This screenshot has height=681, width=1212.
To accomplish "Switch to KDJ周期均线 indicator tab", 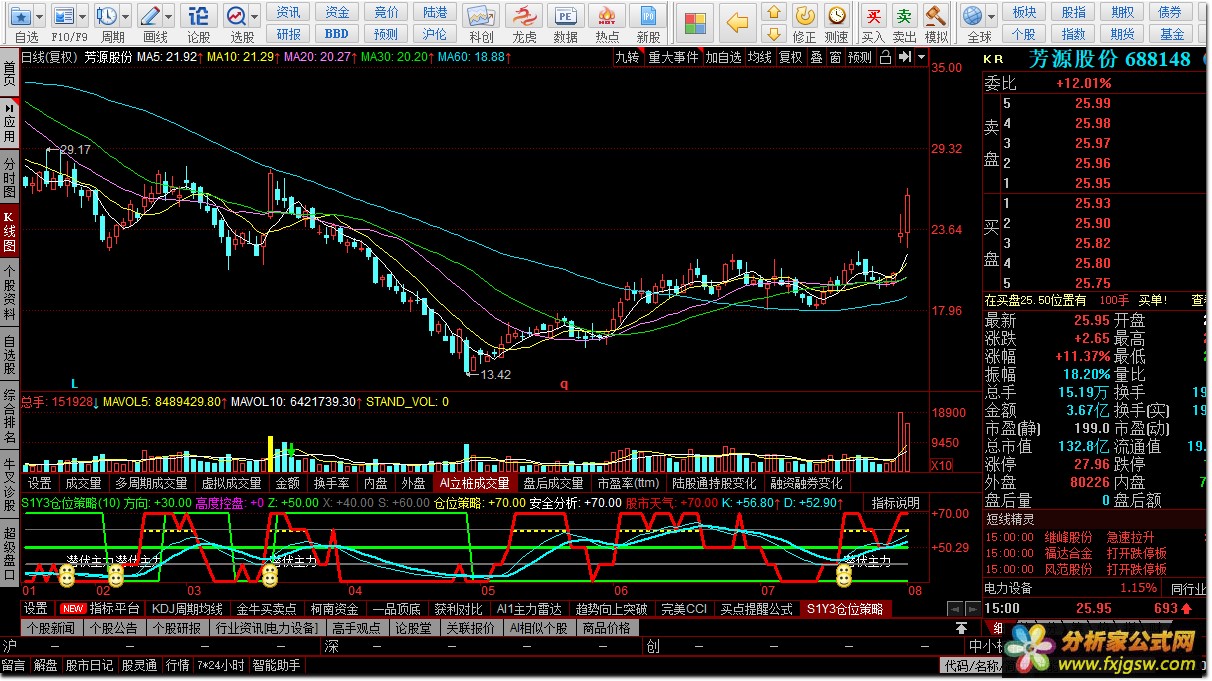I will [187, 608].
